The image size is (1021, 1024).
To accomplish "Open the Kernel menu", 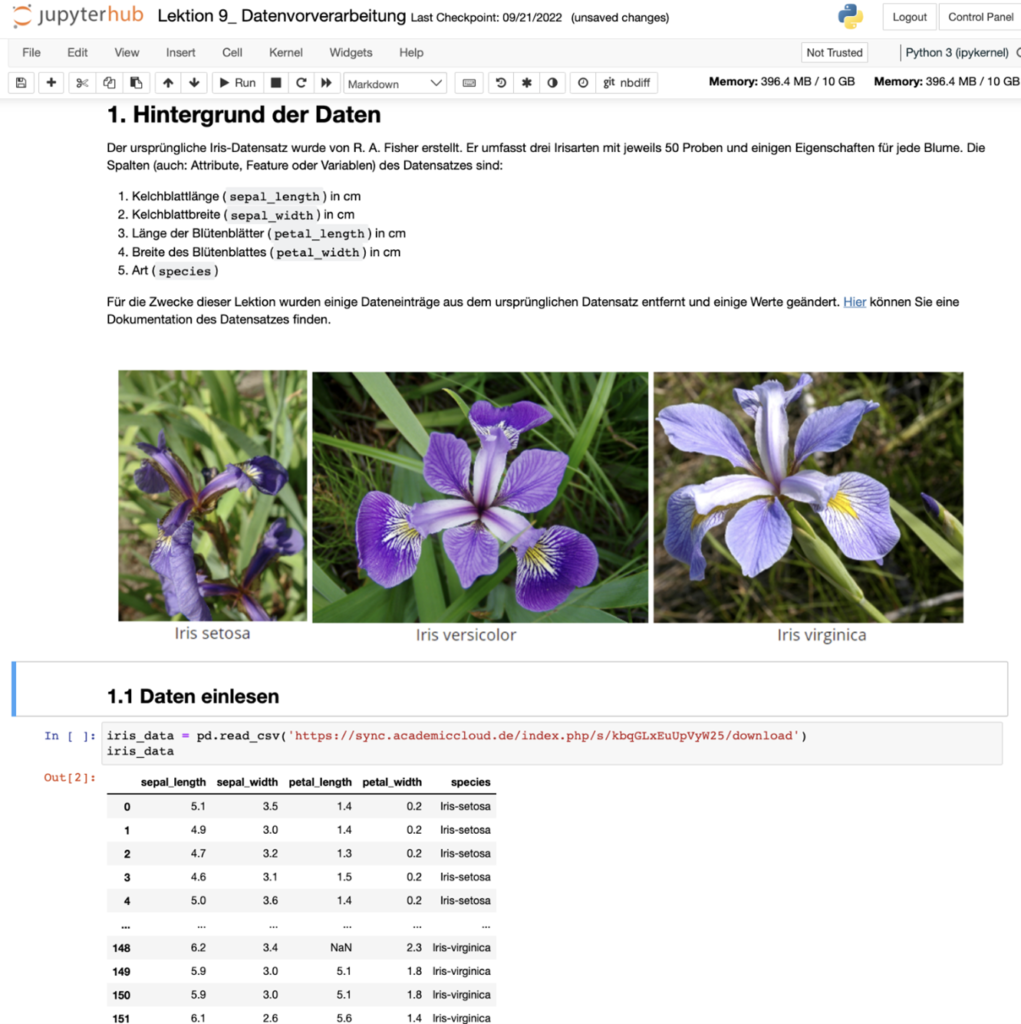I will point(285,53).
